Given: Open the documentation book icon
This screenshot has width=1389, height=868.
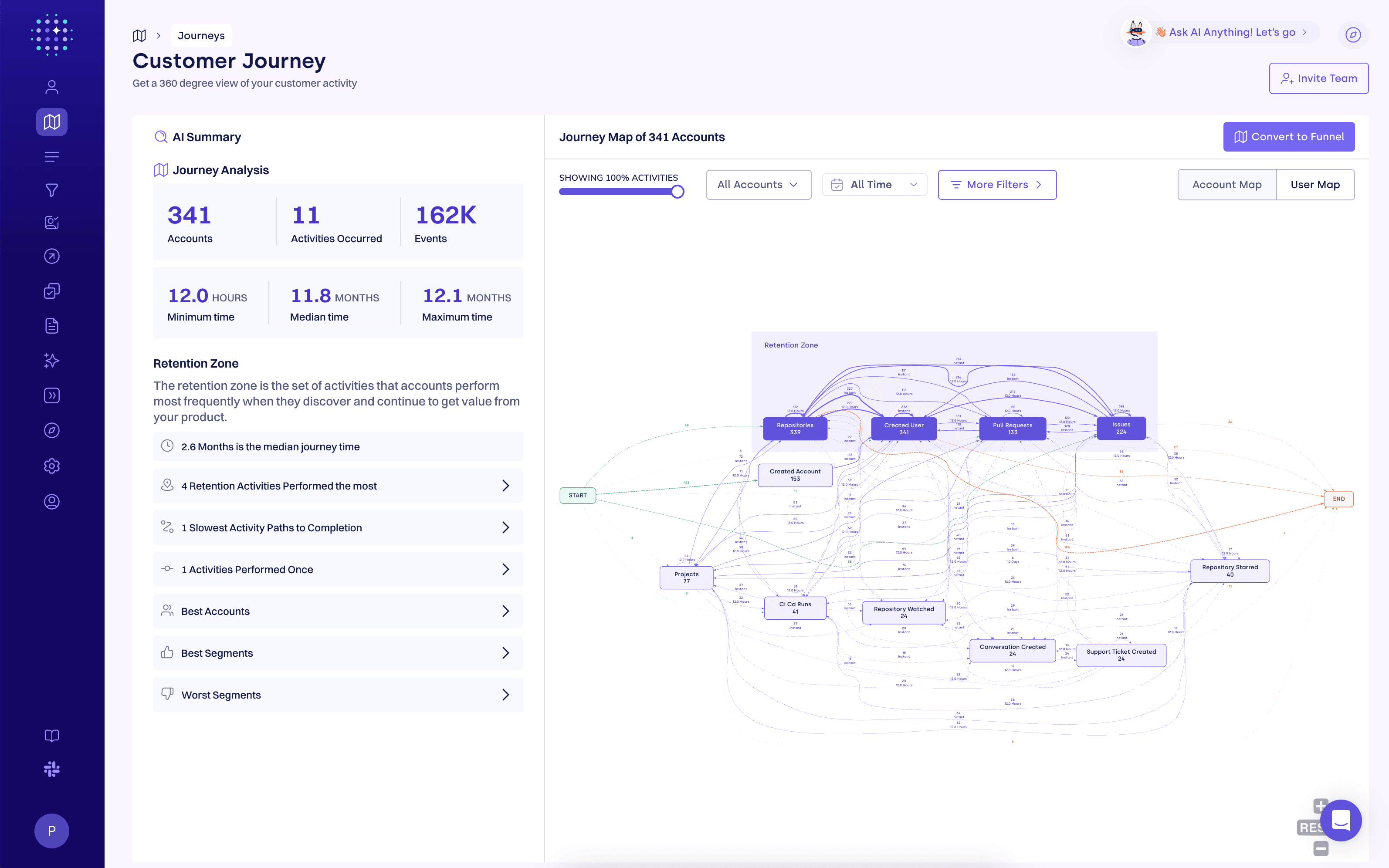Looking at the screenshot, I should [52, 736].
